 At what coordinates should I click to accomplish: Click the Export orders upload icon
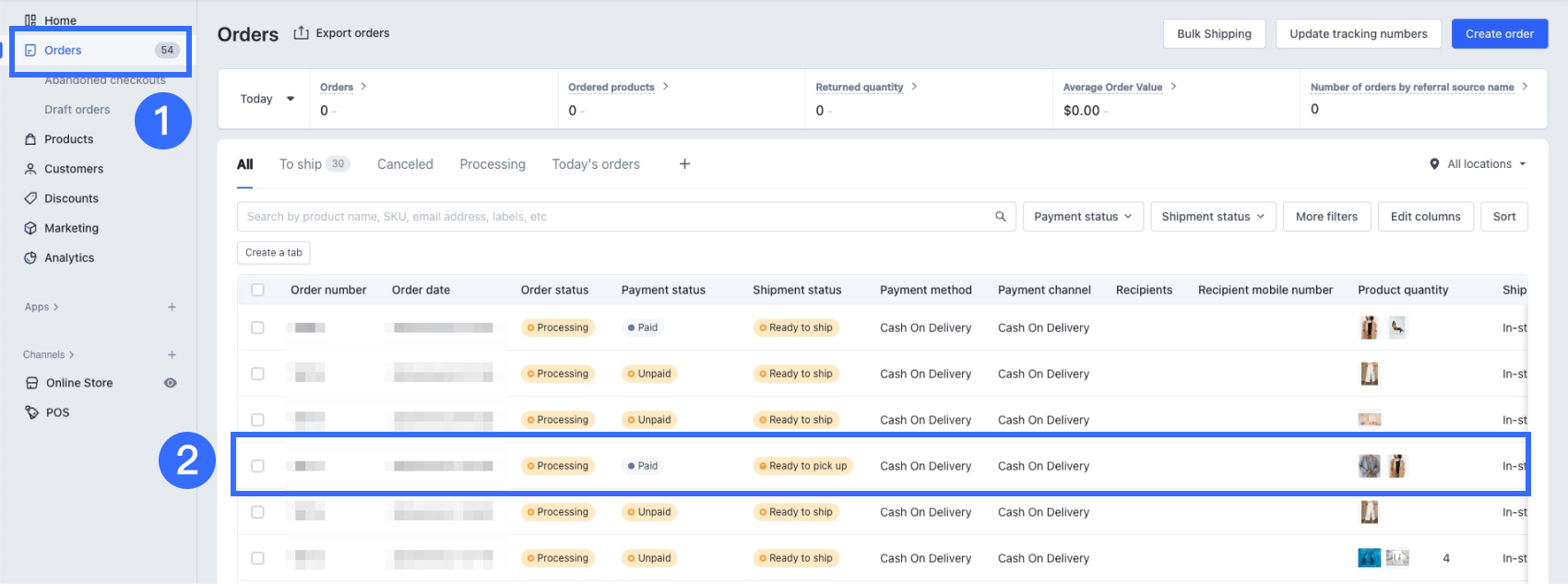pos(301,33)
